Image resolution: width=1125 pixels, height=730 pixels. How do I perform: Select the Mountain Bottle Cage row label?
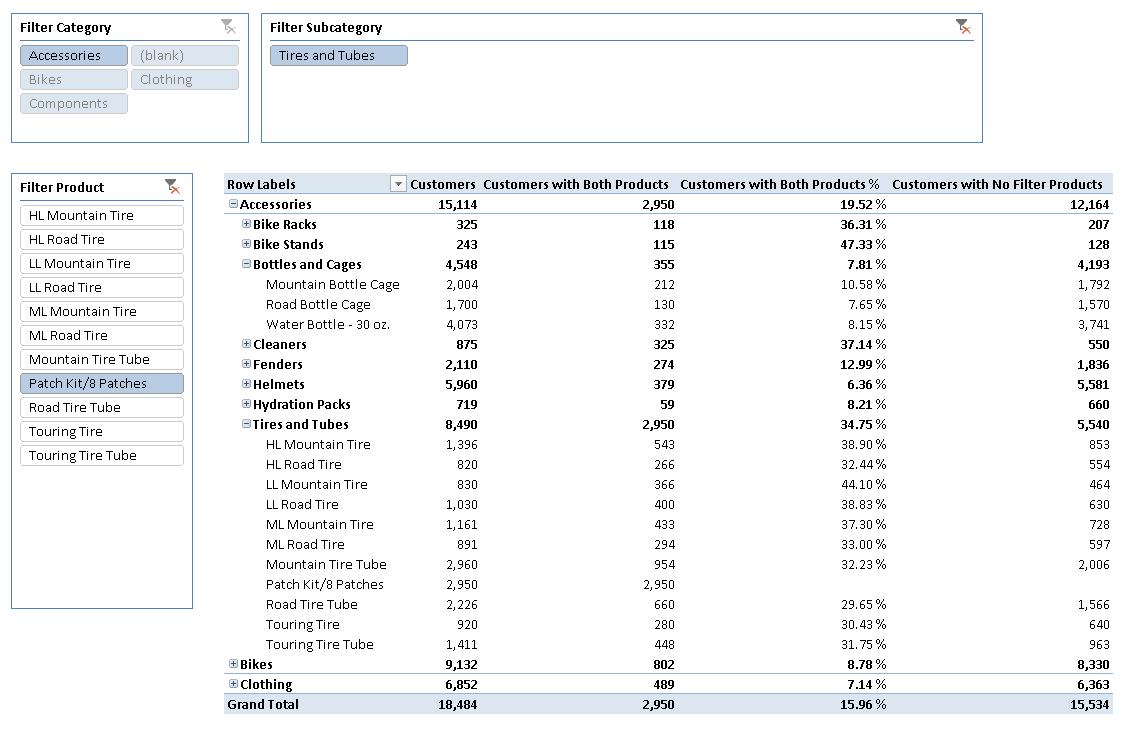(x=332, y=284)
